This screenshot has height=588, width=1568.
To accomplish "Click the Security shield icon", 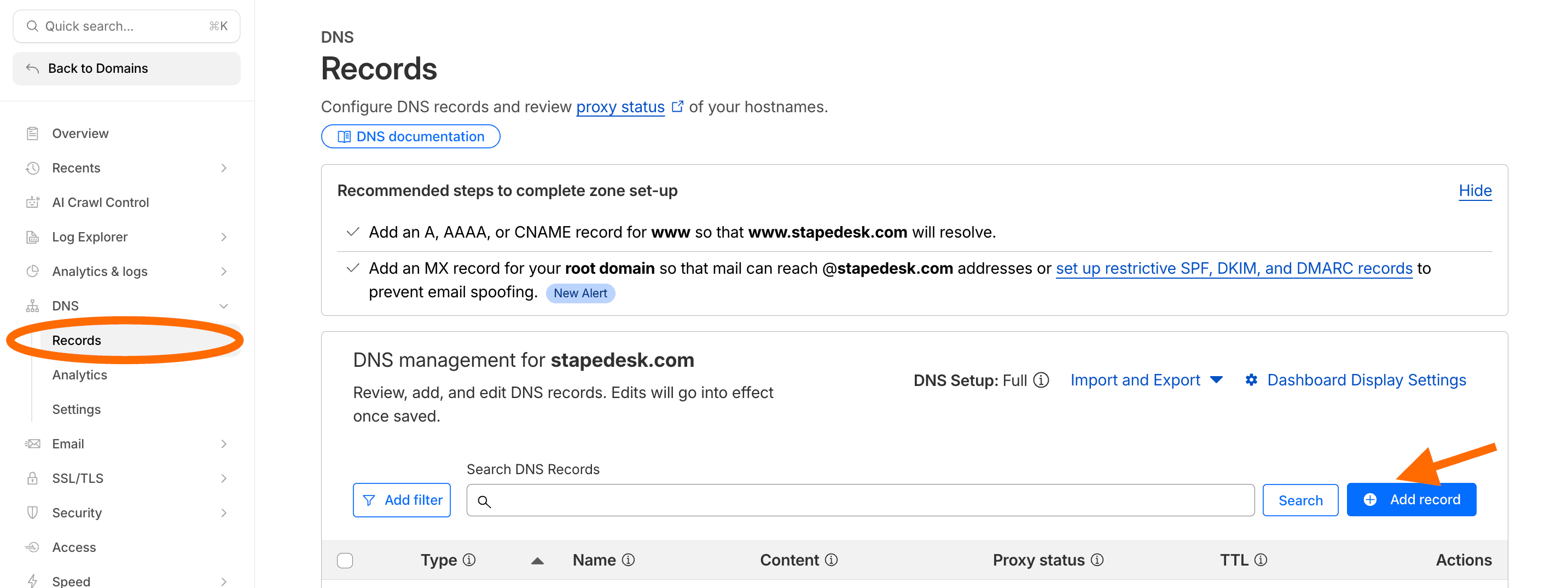I will tap(33, 512).
